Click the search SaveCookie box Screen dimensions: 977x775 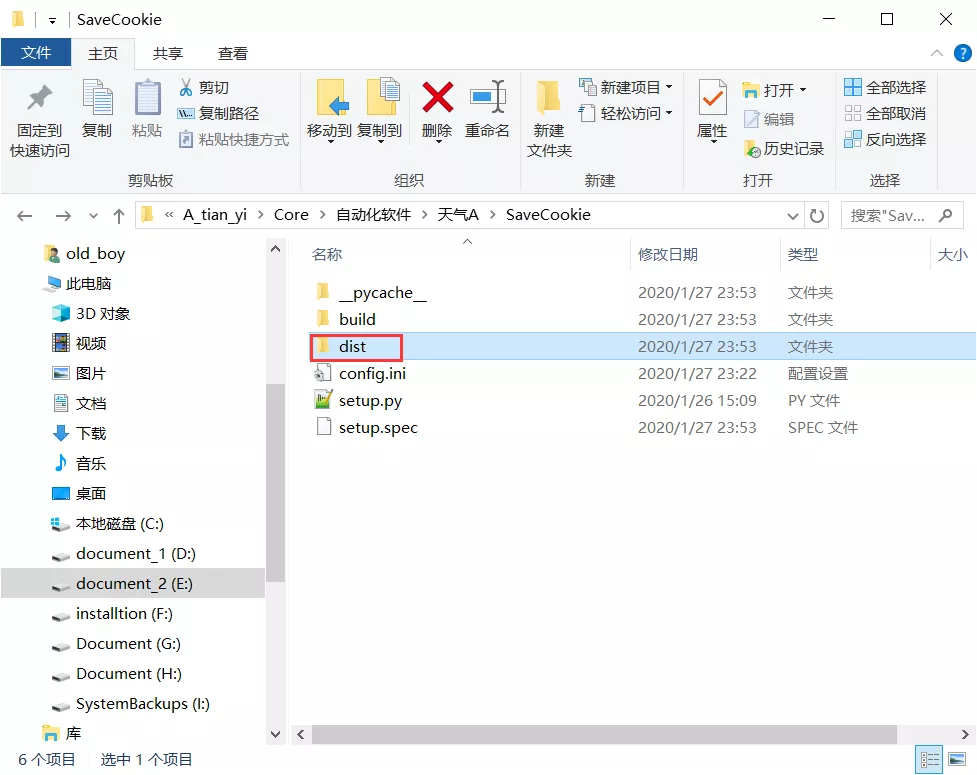coord(902,216)
